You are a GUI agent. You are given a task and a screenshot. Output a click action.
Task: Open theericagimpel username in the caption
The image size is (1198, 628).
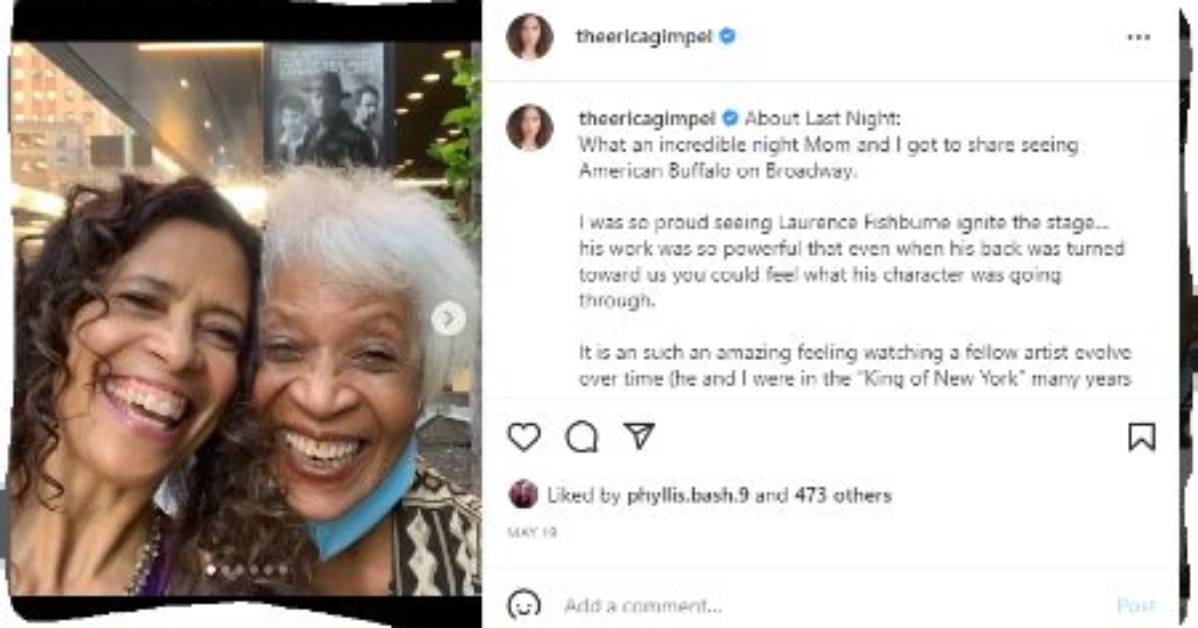coord(647,118)
